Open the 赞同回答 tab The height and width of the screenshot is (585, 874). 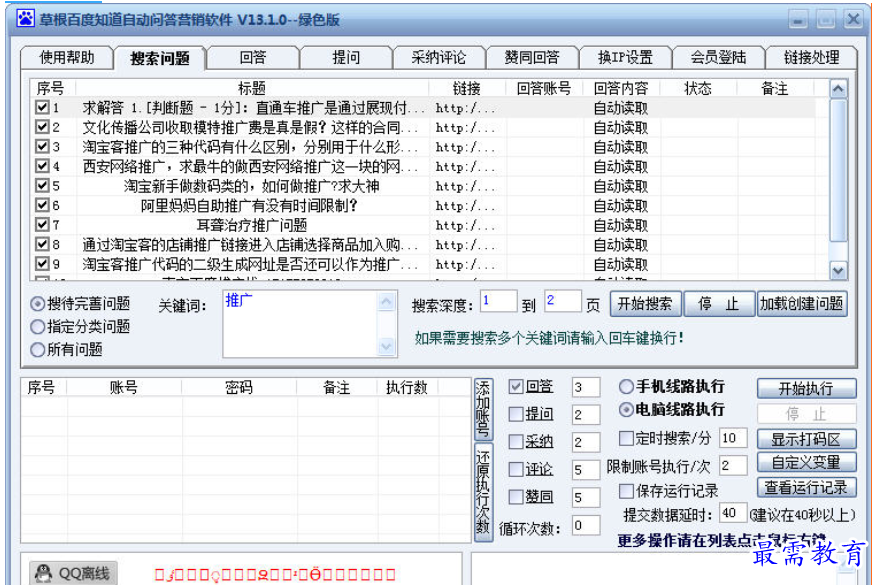pos(532,57)
